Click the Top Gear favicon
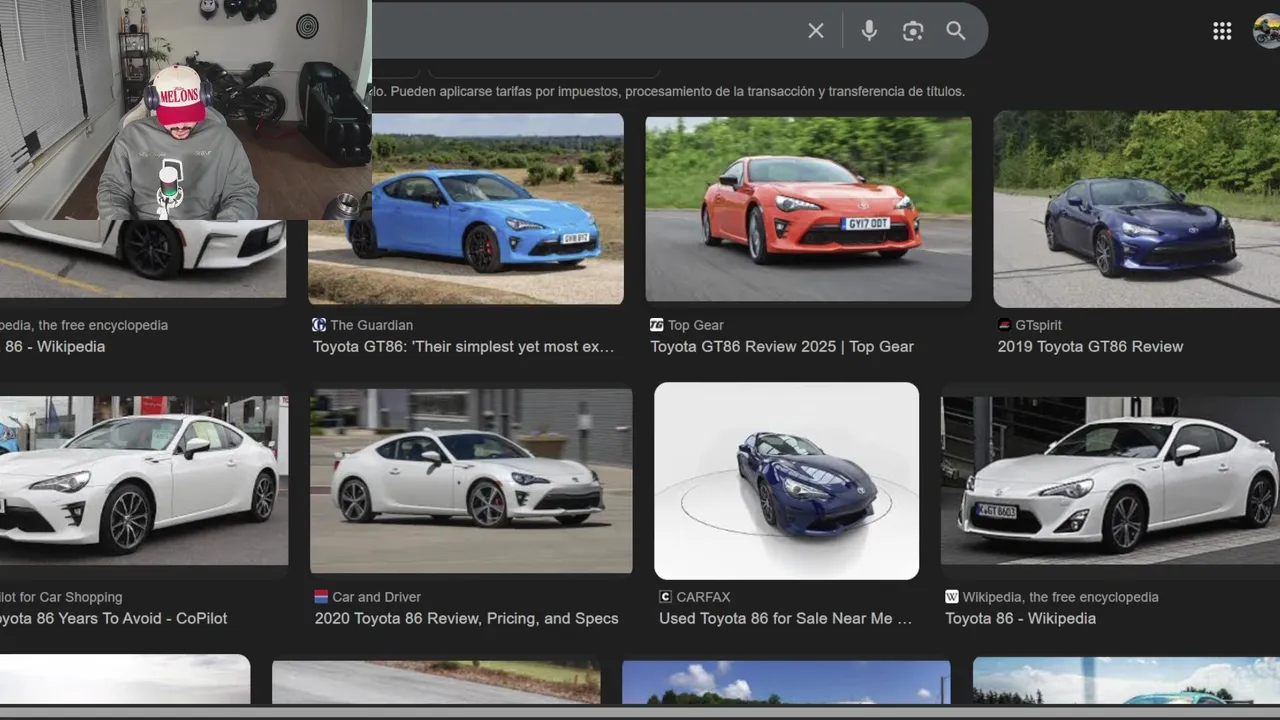The width and height of the screenshot is (1280, 720). pyautogui.click(x=657, y=325)
